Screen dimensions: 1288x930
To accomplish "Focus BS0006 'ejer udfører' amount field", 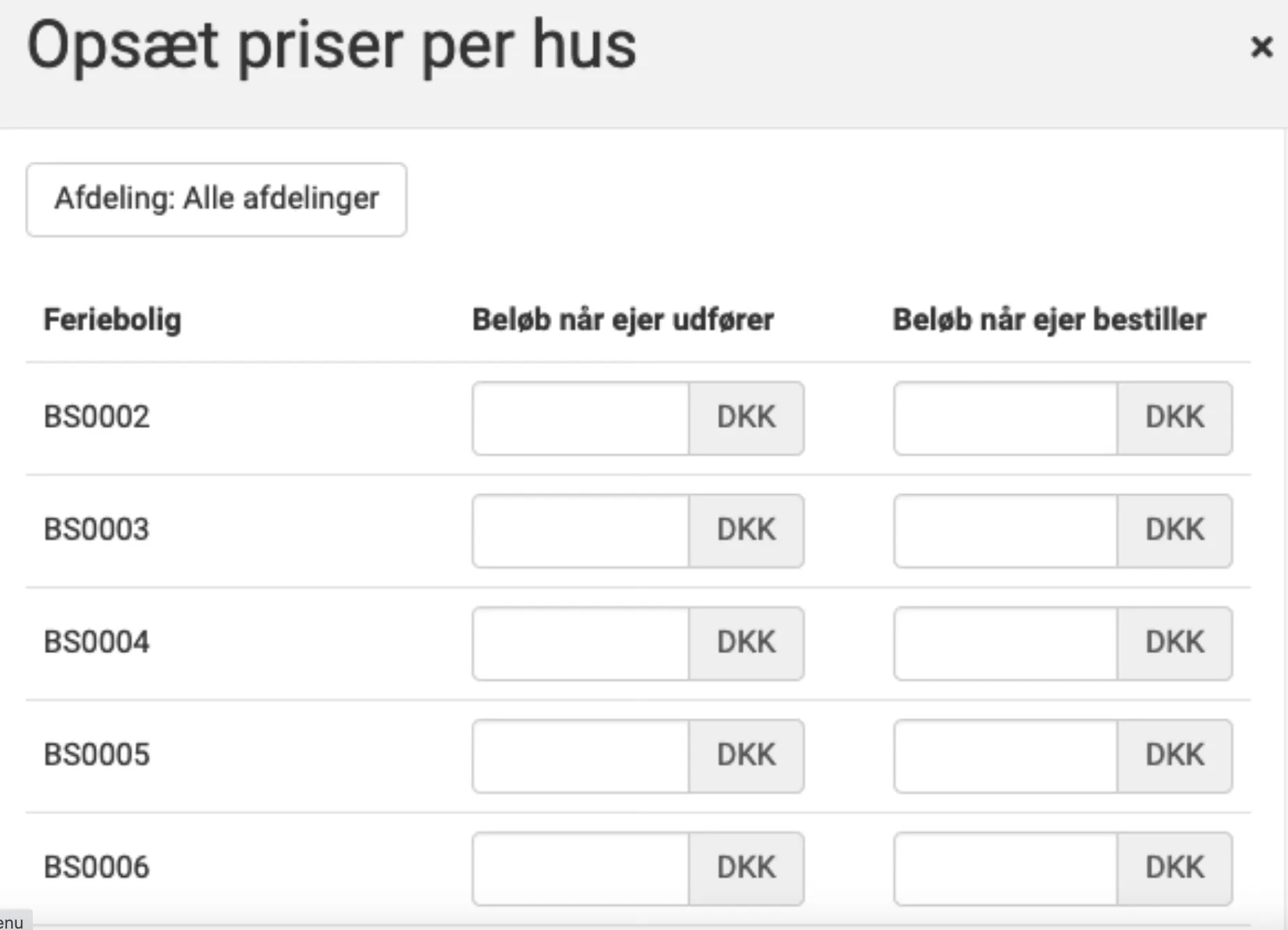I will point(581,869).
